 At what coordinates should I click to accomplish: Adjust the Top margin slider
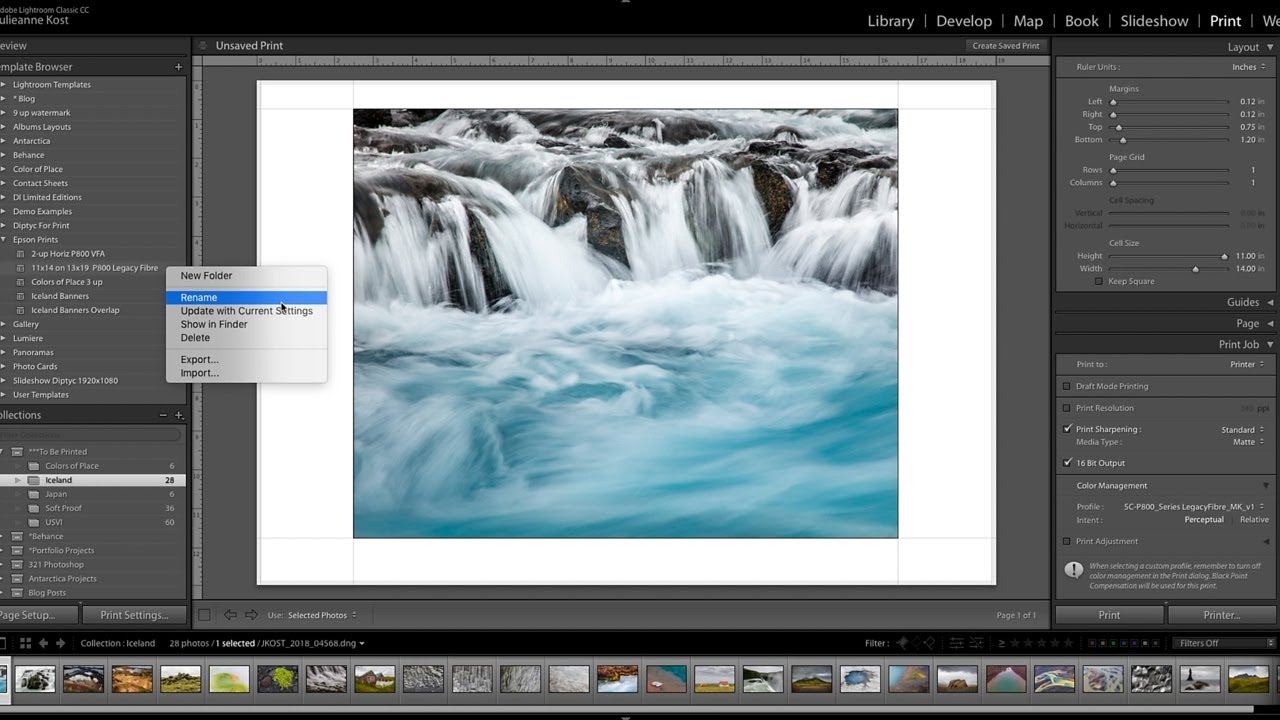[x=1119, y=127]
